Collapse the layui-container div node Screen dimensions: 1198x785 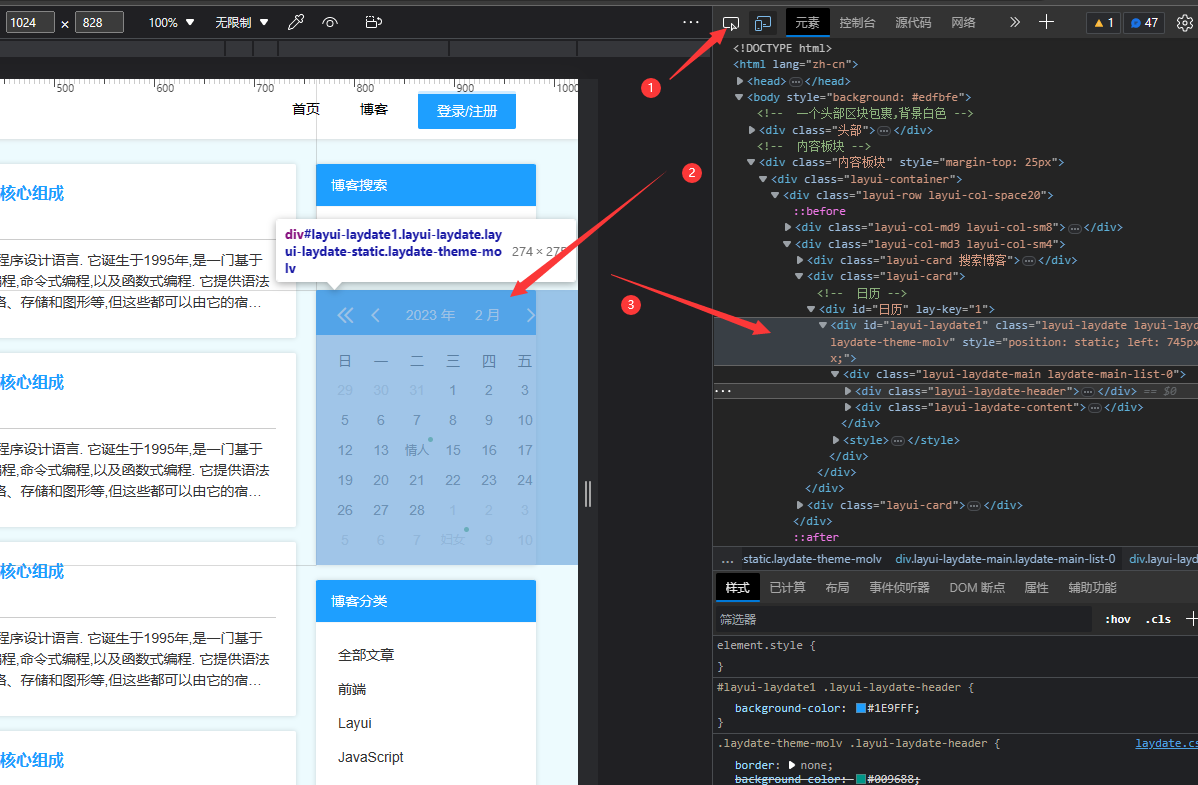(x=763, y=180)
